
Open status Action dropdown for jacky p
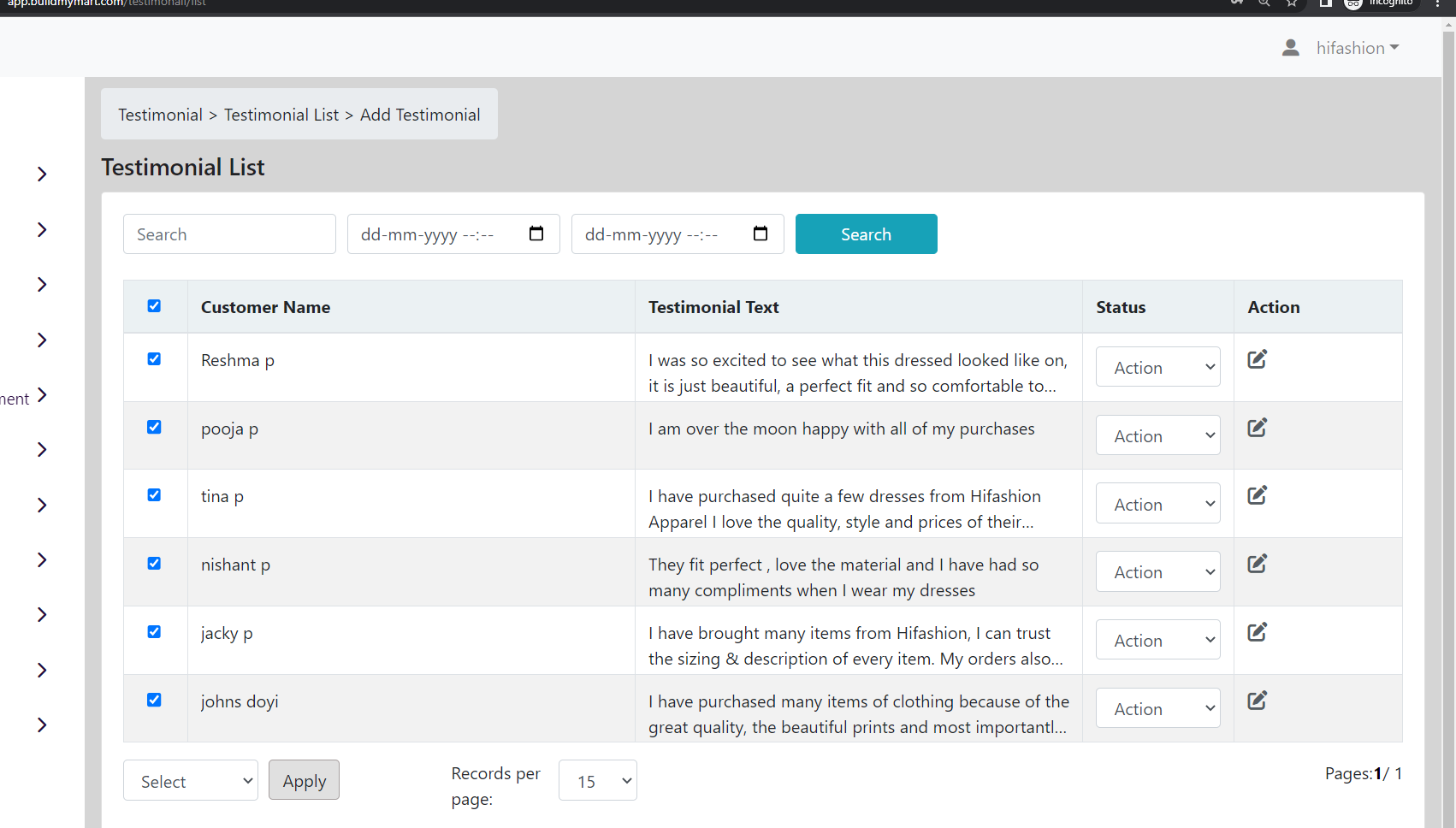(x=1157, y=640)
